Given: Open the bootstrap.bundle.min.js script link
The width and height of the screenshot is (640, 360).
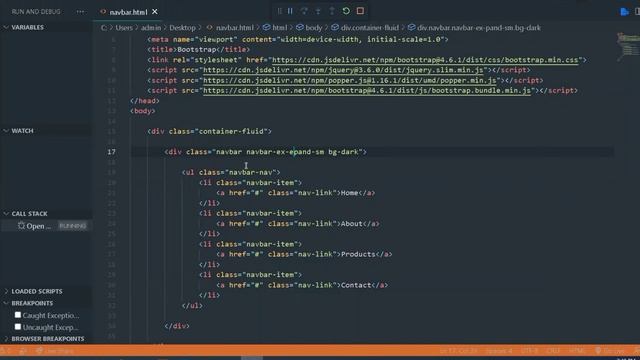Looking at the screenshot, I should coord(367,91).
